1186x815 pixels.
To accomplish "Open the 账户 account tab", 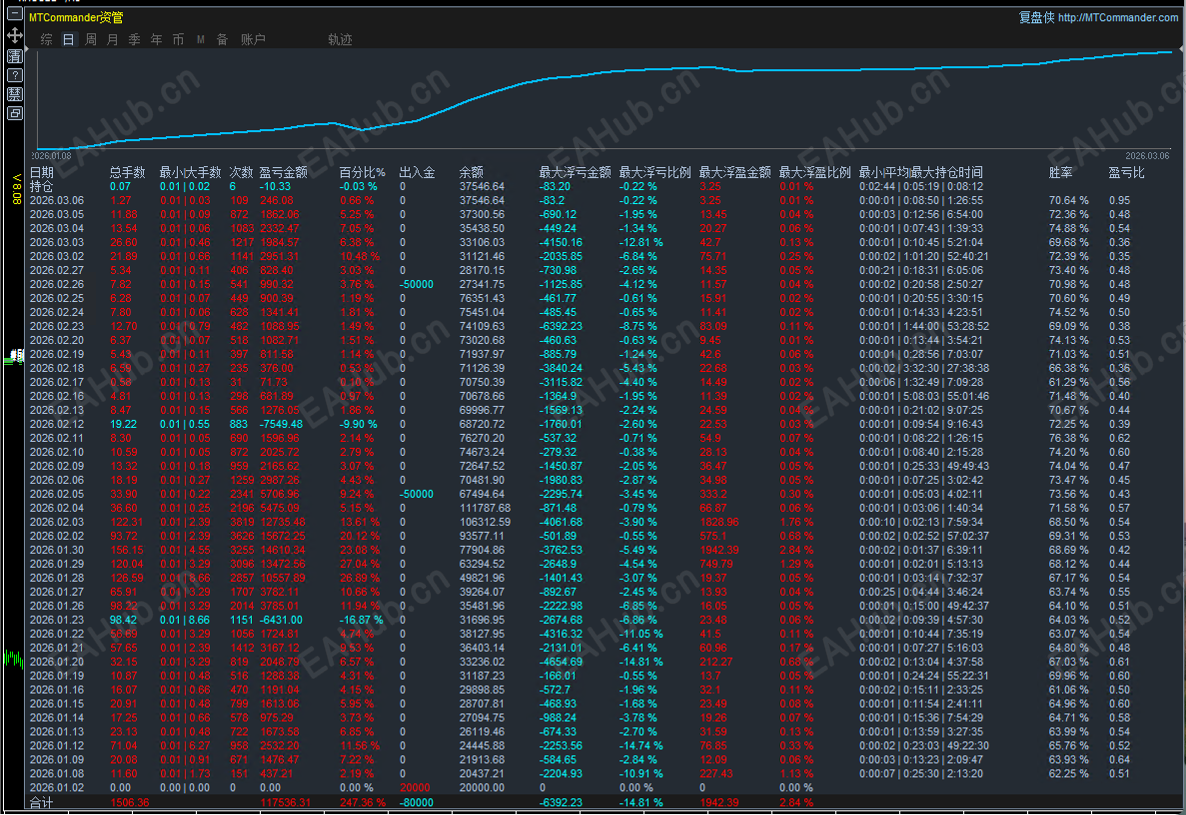I will click(253, 39).
